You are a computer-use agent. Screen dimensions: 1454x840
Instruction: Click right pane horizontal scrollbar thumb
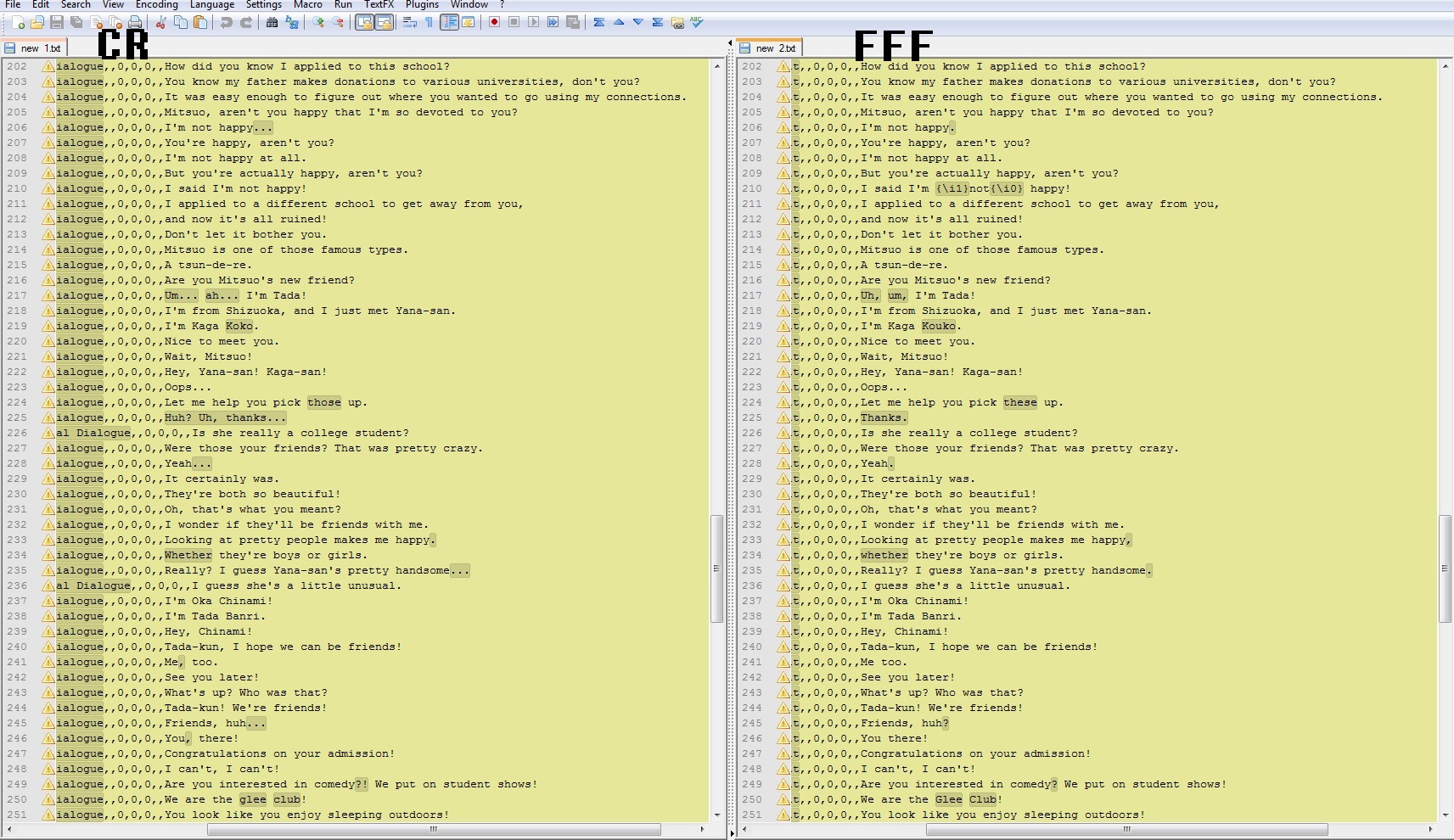point(1127,829)
